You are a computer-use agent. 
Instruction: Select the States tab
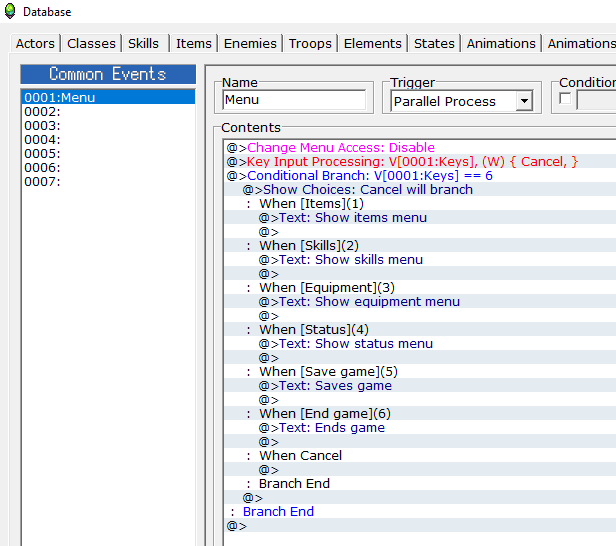434,44
